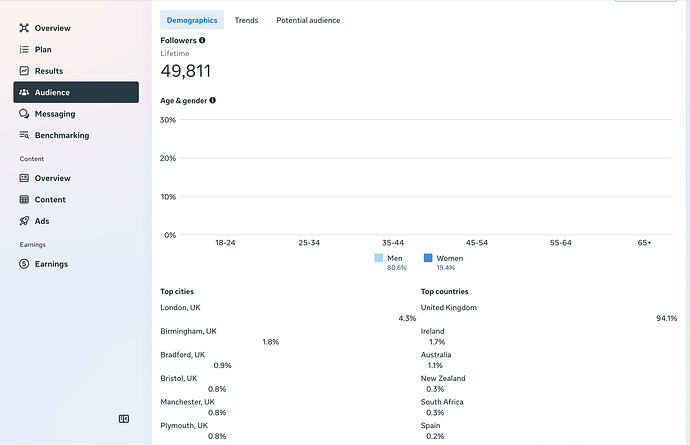Viewport: 690px width, 445px height.
Task: Click South Africa in Top countries
Action: pos(442,402)
